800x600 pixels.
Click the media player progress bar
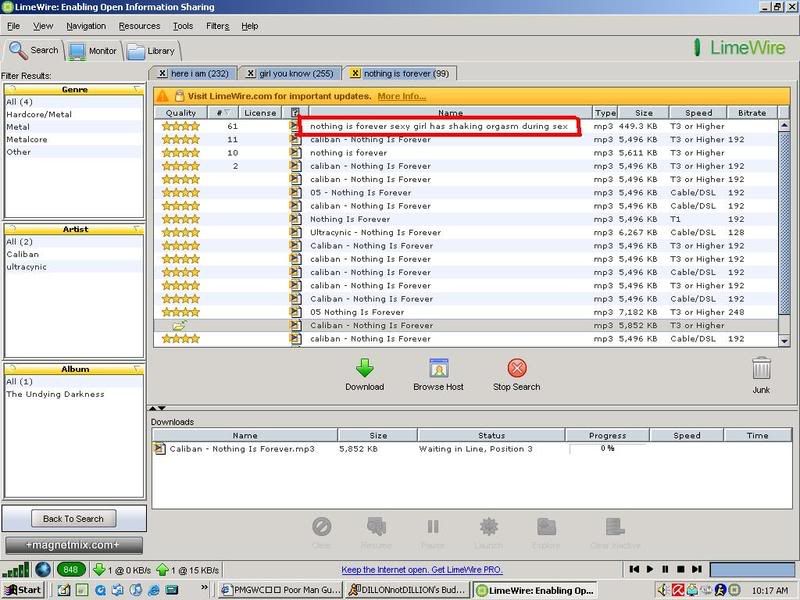(x=752, y=569)
